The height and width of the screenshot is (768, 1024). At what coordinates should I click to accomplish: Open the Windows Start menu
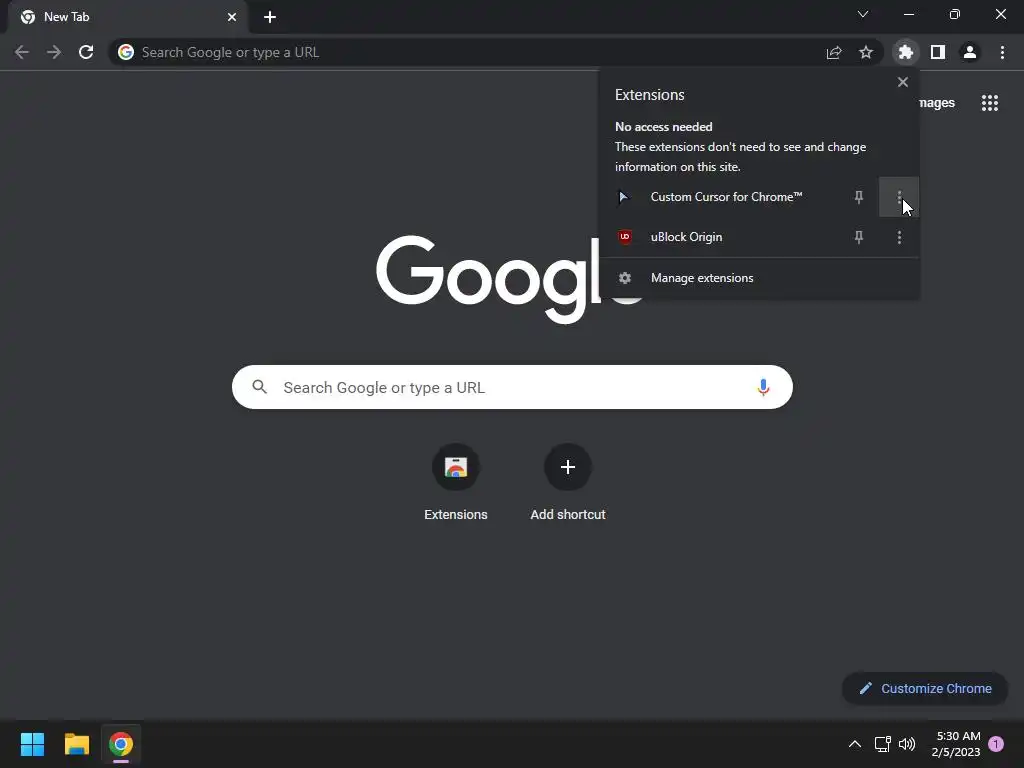coord(32,744)
